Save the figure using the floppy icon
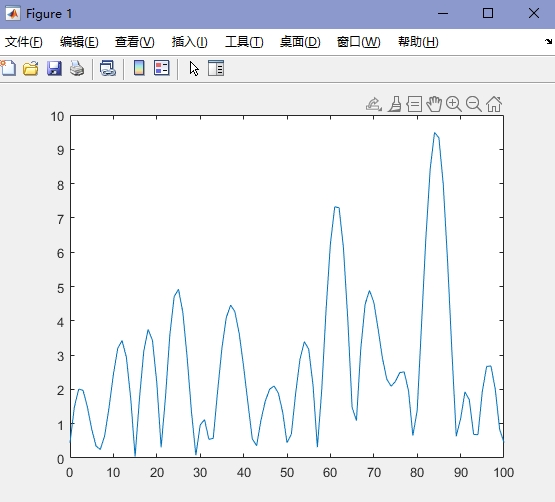The image size is (555, 502). (54, 68)
